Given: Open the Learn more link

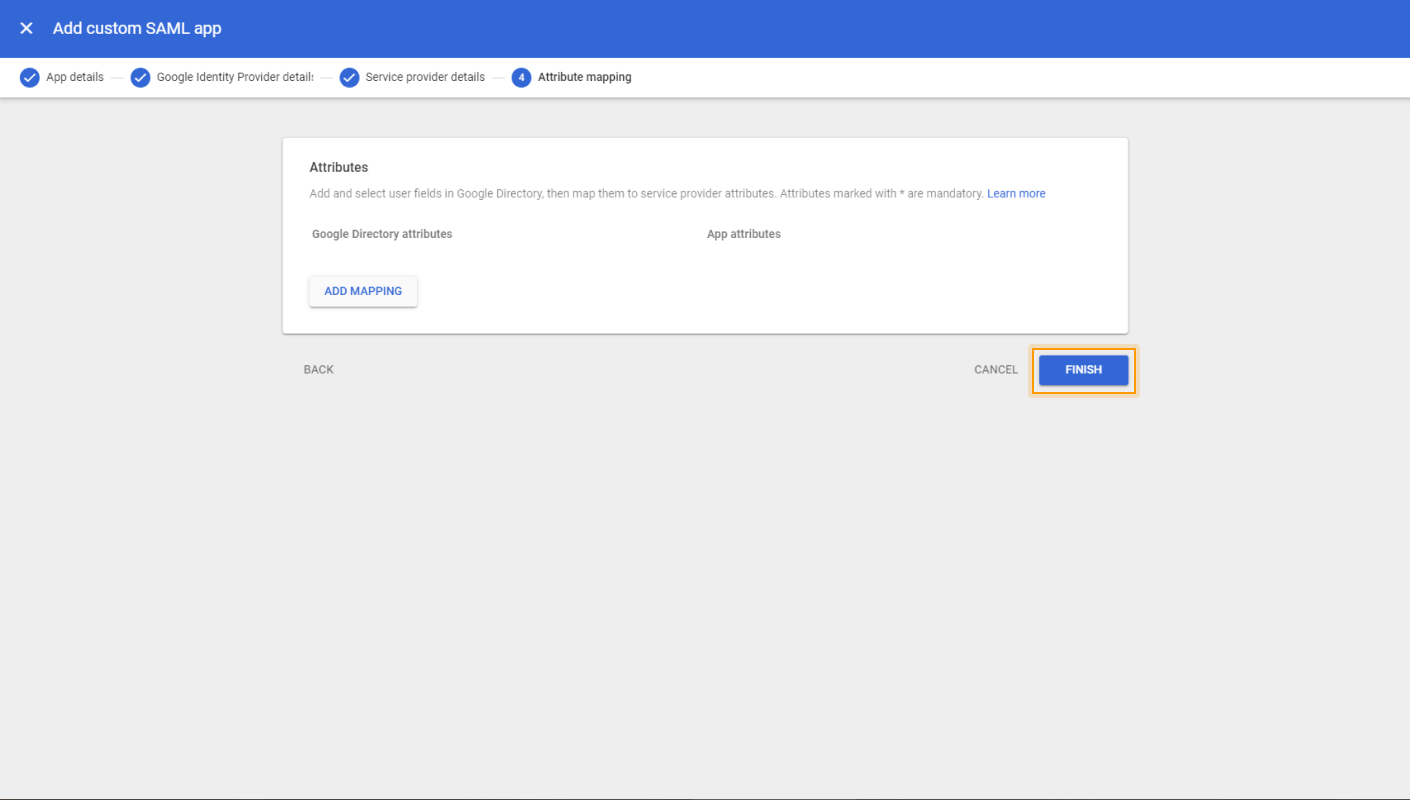Looking at the screenshot, I should click(1016, 194).
